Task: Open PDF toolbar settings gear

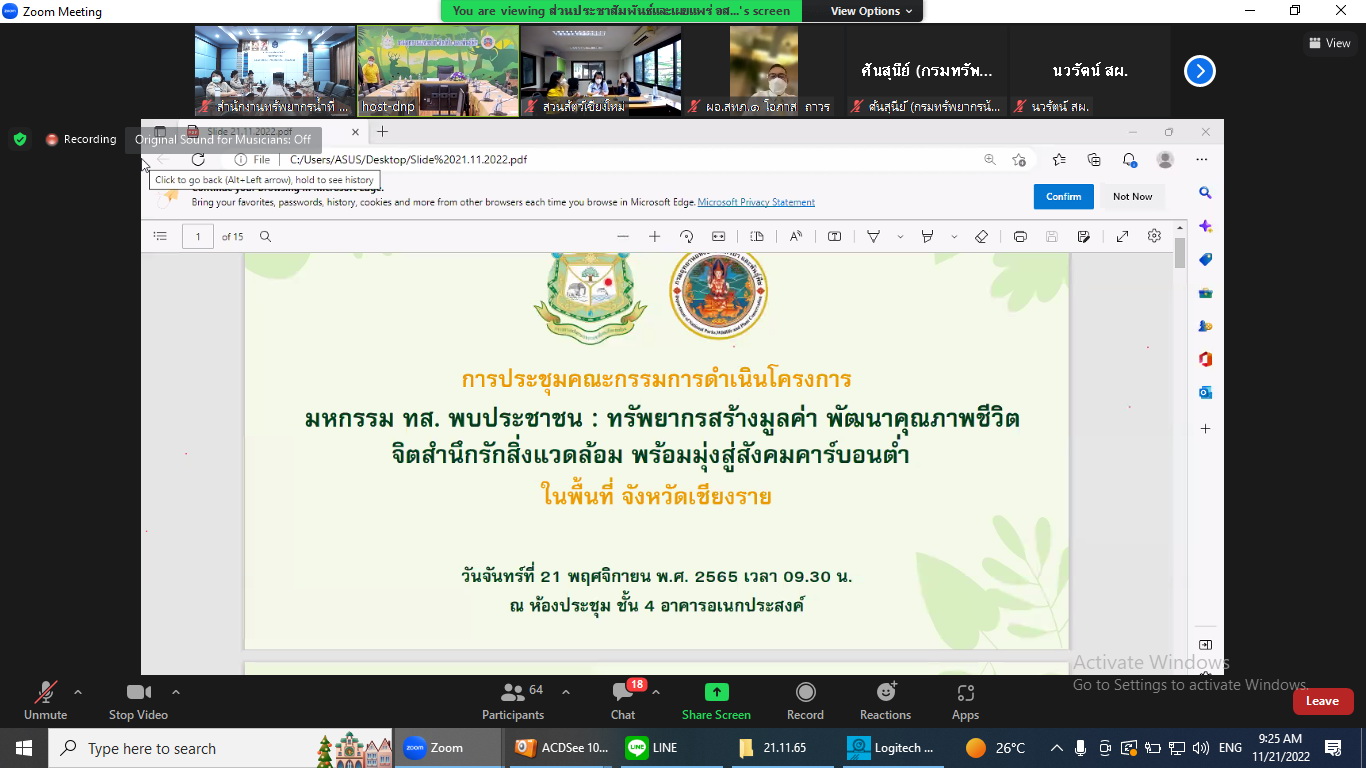Action: point(1154,236)
